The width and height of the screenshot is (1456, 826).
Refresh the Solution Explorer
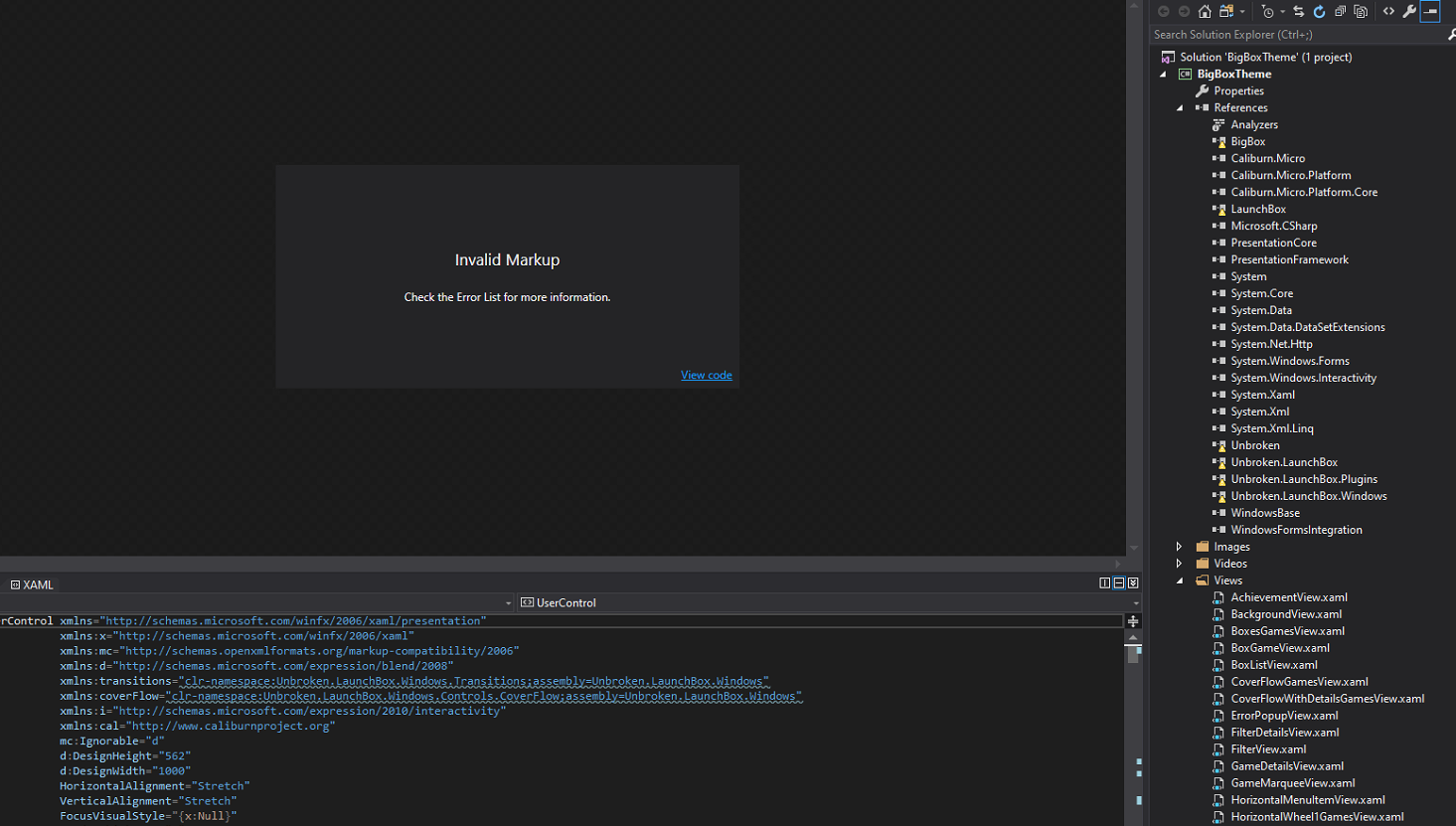coord(1319,11)
